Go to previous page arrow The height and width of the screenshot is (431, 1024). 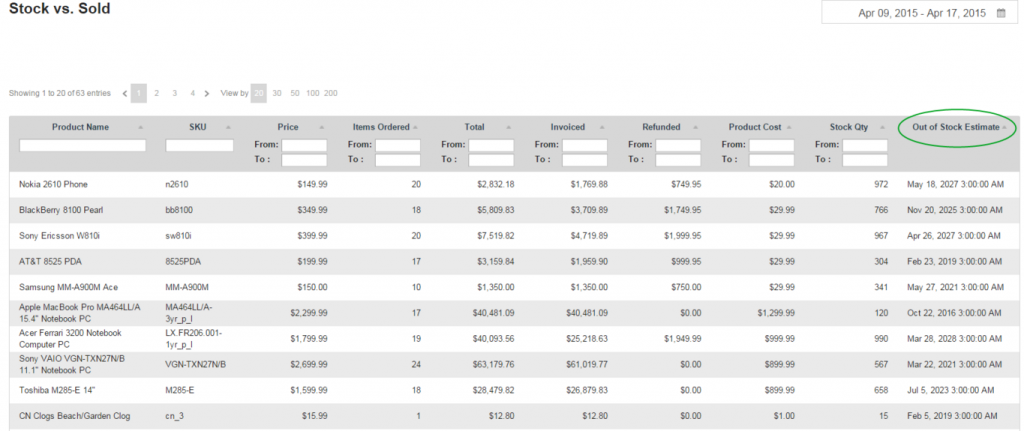(x=125, y=93)
